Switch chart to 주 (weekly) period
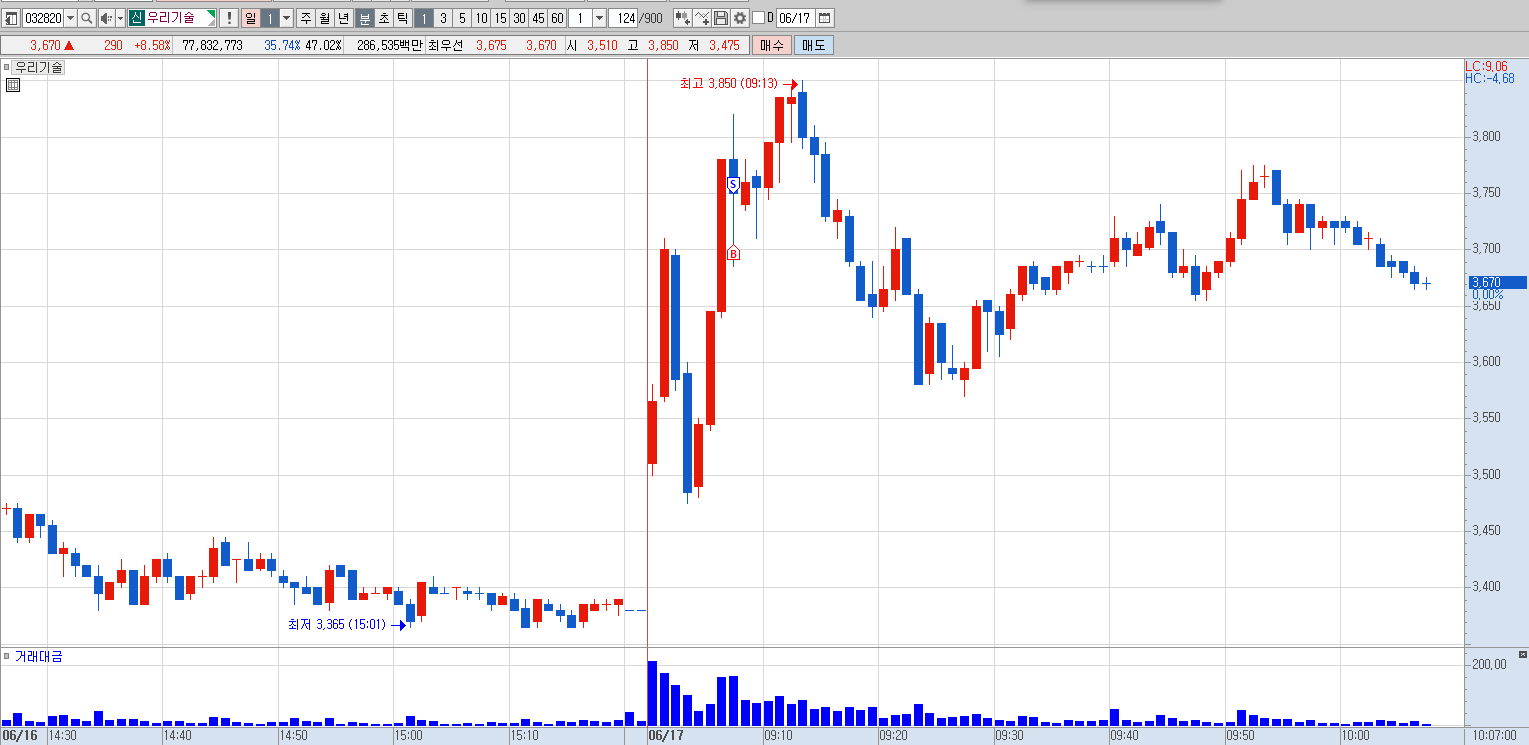Viewport: 1529px width, 745px height. tap(306, 18)
